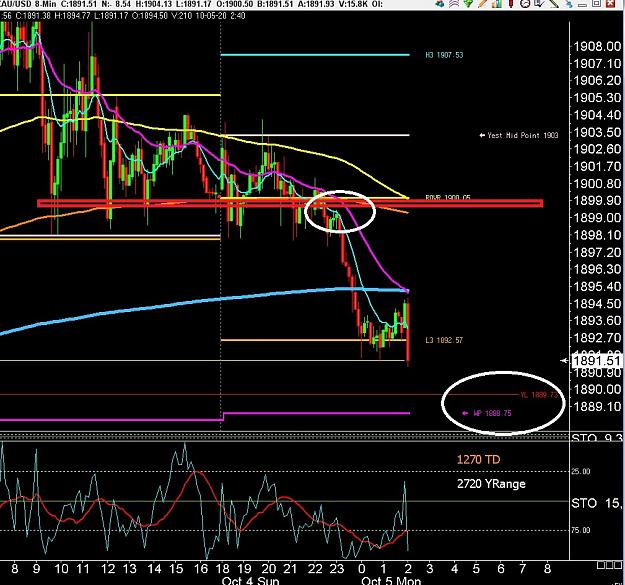The image size is (625, 585).
Task: Select the red marker tool icon
Action: coord(511,4)
